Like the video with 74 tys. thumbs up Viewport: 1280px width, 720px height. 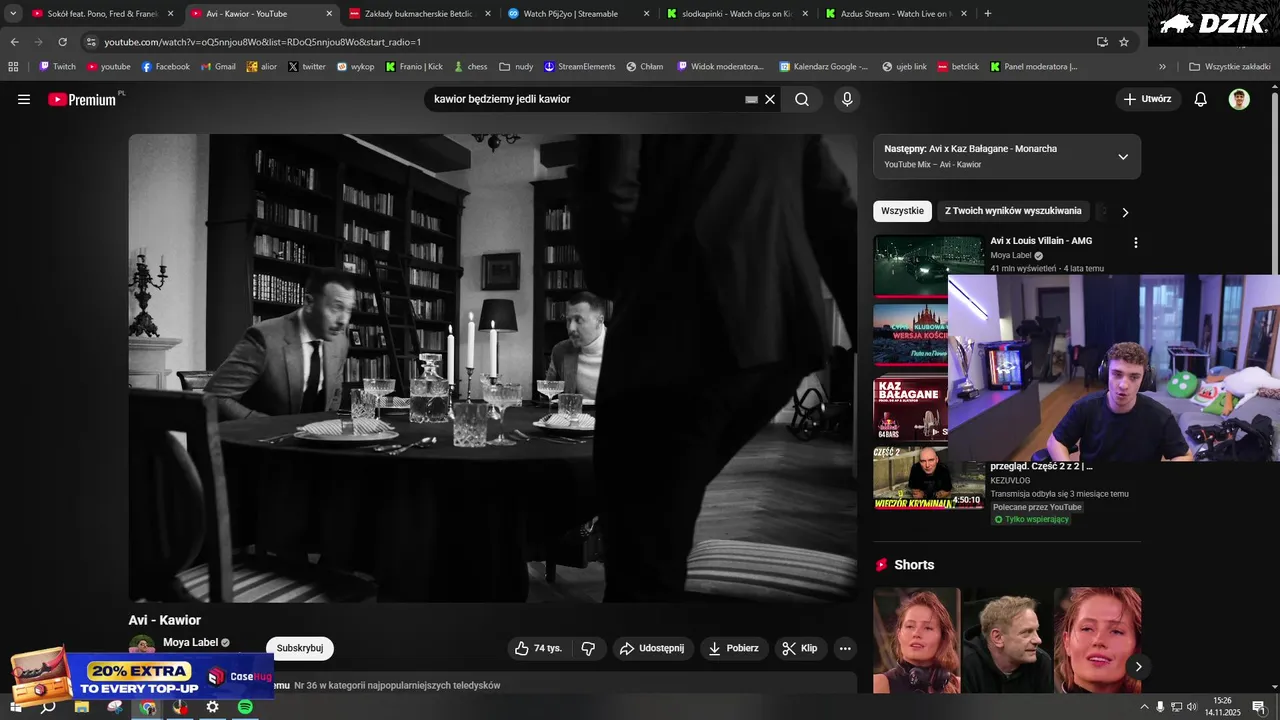[x=540, y=648]
